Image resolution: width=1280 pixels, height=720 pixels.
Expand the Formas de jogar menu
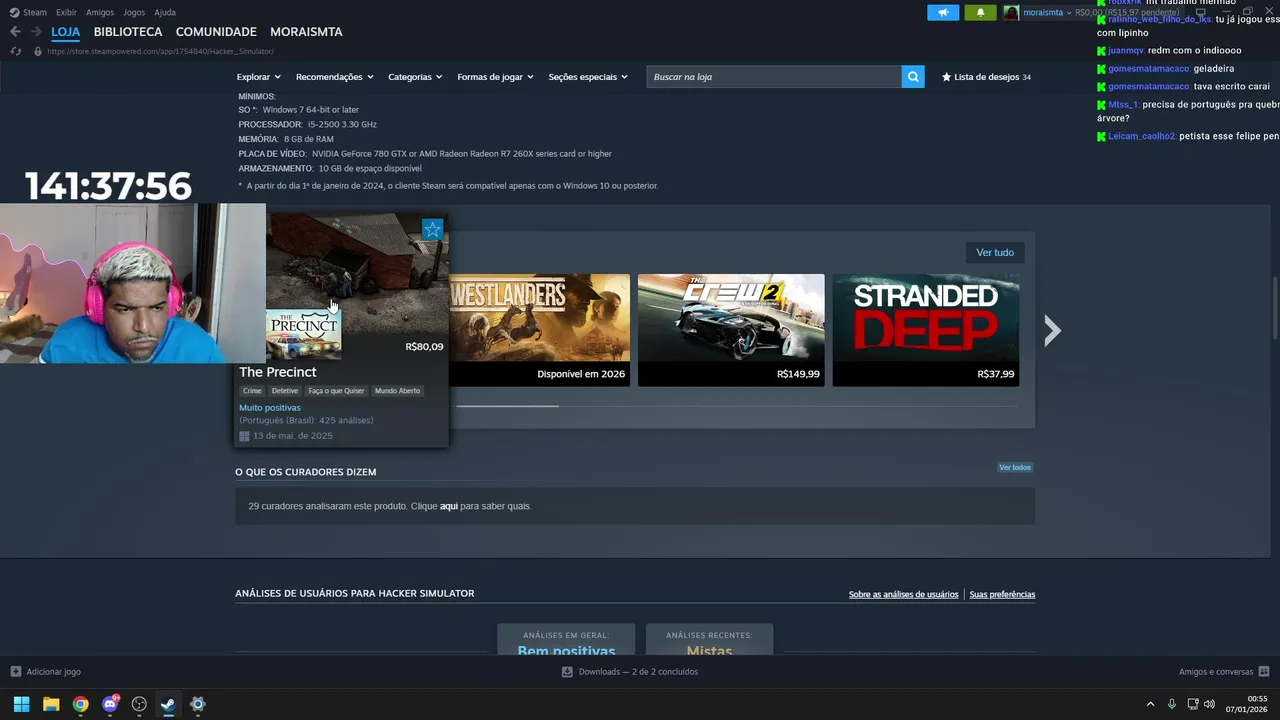[495, 77]
